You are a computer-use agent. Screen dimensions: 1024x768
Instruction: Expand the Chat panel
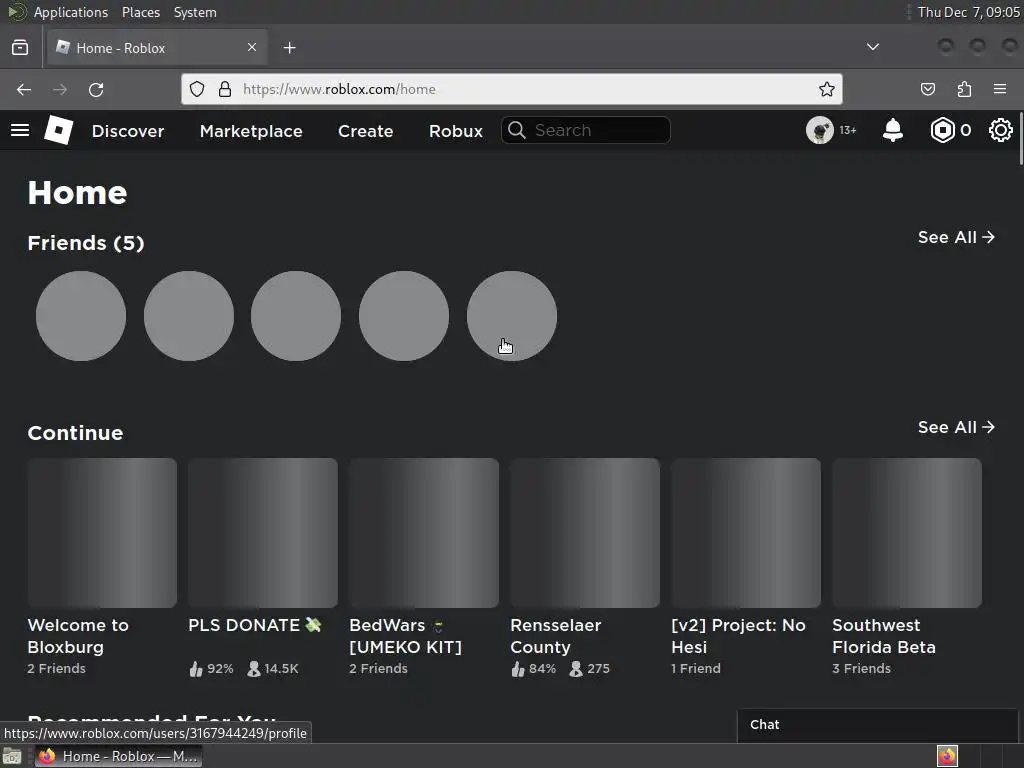tap(877, 725)
